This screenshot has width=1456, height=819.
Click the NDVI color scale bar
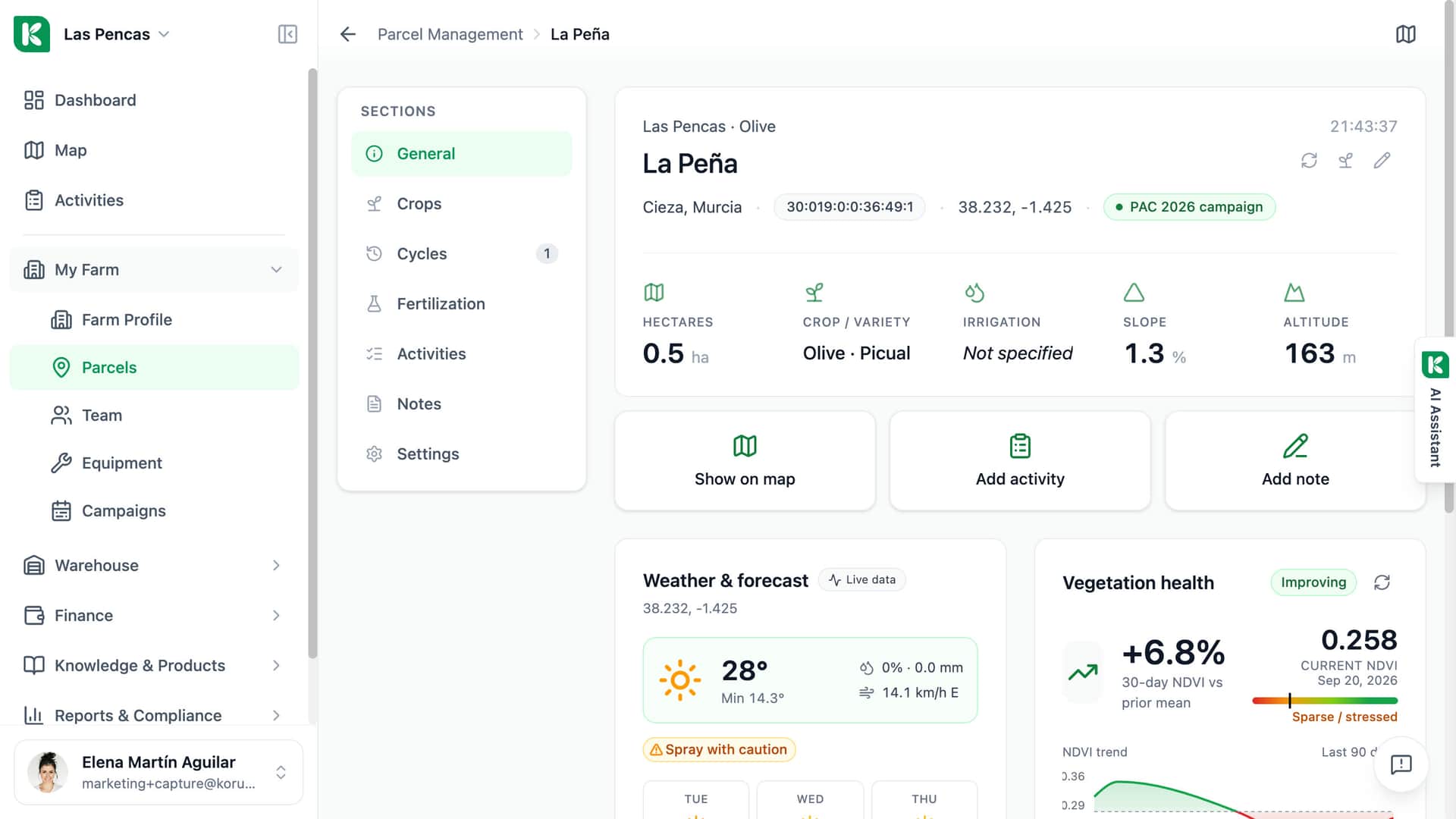1325,701
